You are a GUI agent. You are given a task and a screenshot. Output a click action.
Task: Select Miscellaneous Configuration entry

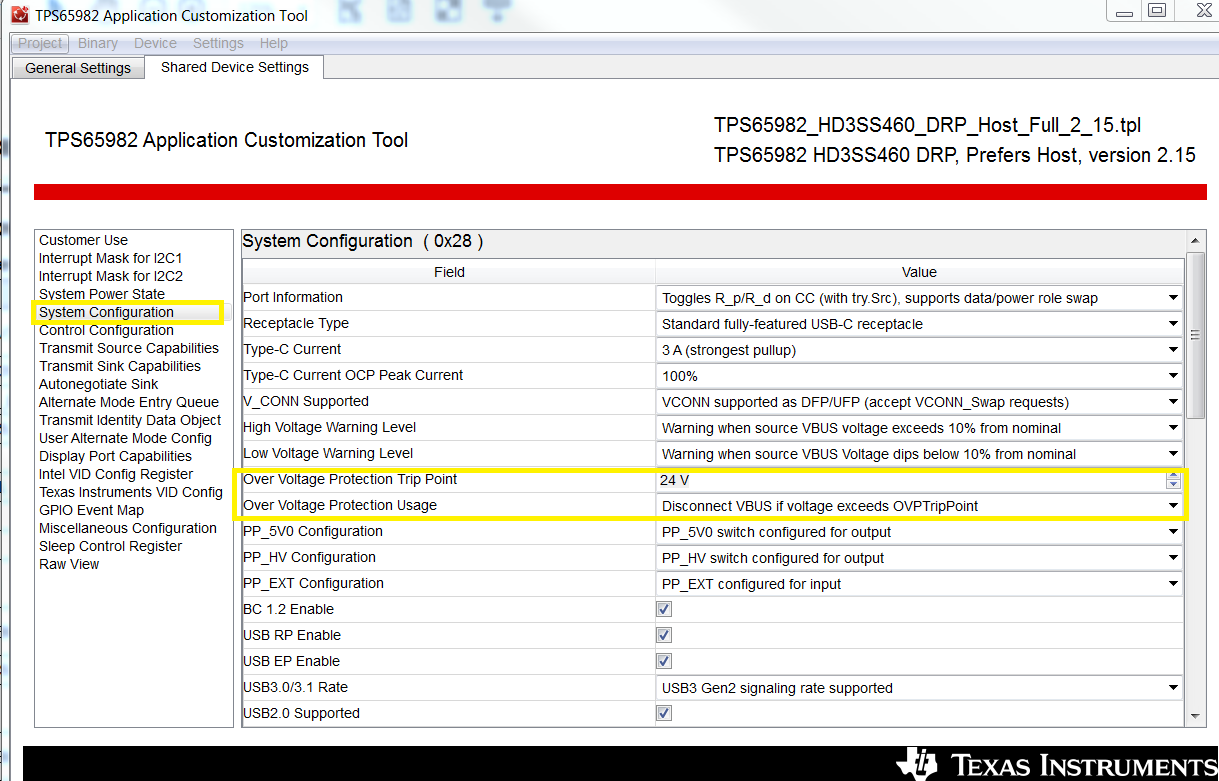pyautogui.click(x=128, y=528)
